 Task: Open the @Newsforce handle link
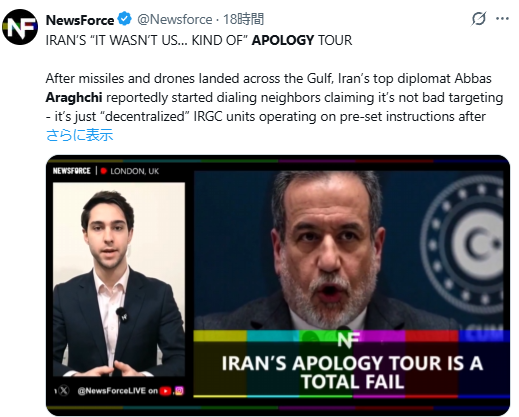[175, 19]
